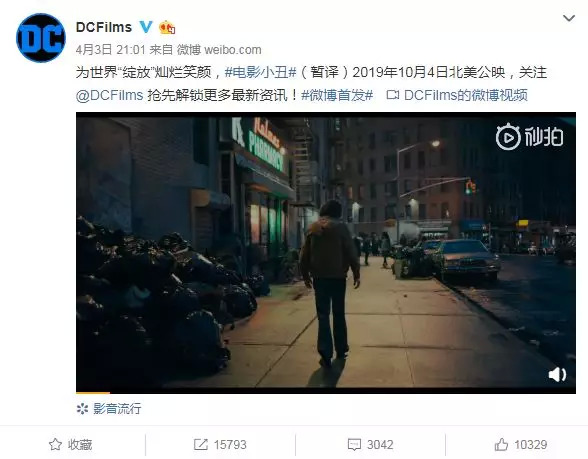
Task: Click the post timestamp 4月3日 21:01
Action: [111, 50]
